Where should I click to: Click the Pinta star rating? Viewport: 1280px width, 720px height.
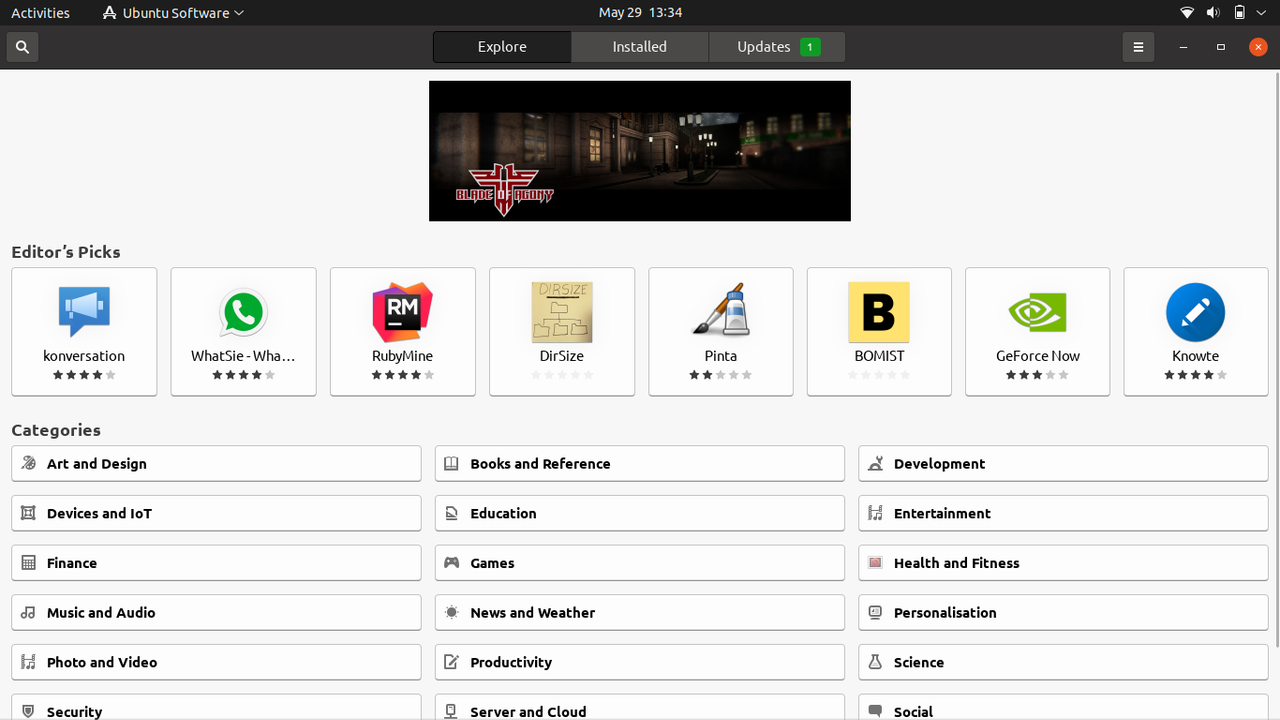tap(721, 375)
